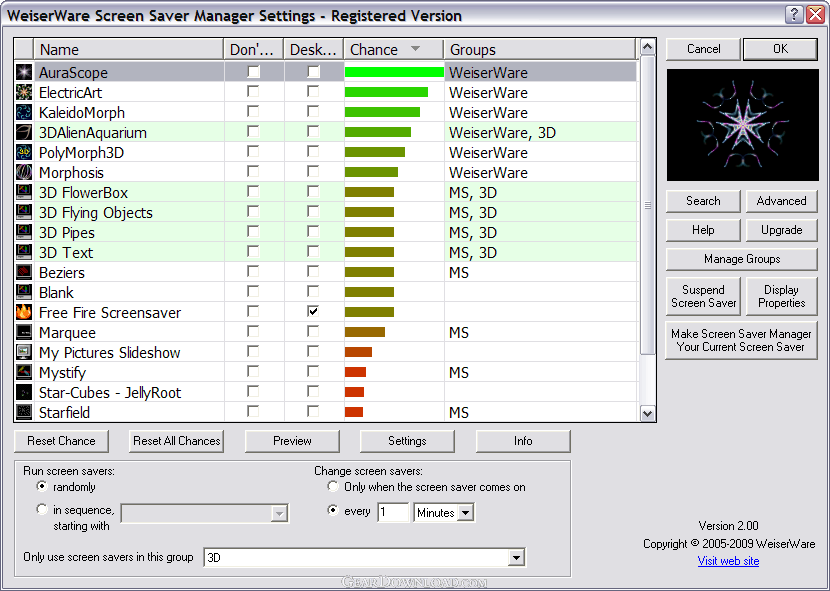Click the title bar help question mark
The height and width of the screenshot is (591, 830).
click(x=794, y=15)
